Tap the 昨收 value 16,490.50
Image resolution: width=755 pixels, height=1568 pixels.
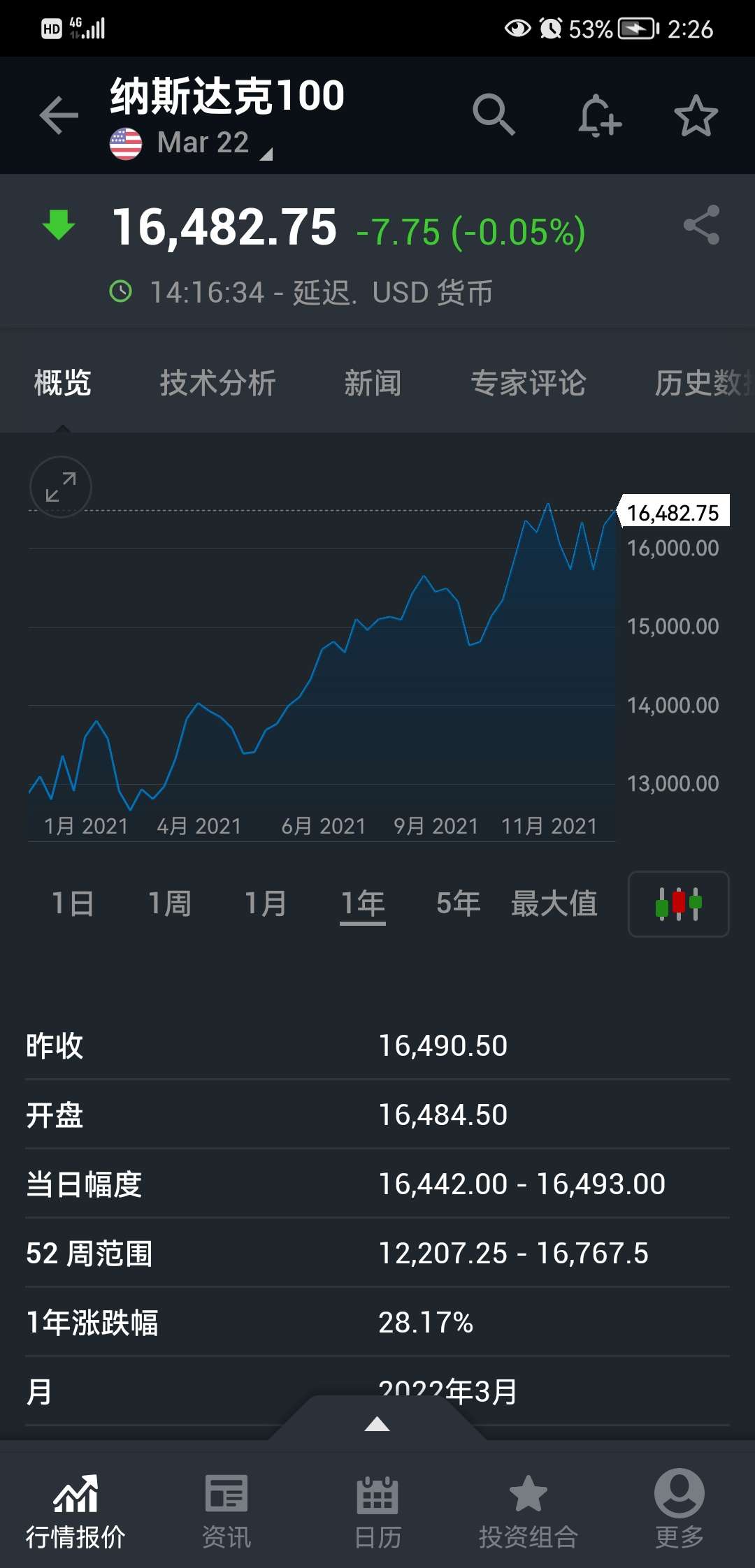[x=443, y=1046]
